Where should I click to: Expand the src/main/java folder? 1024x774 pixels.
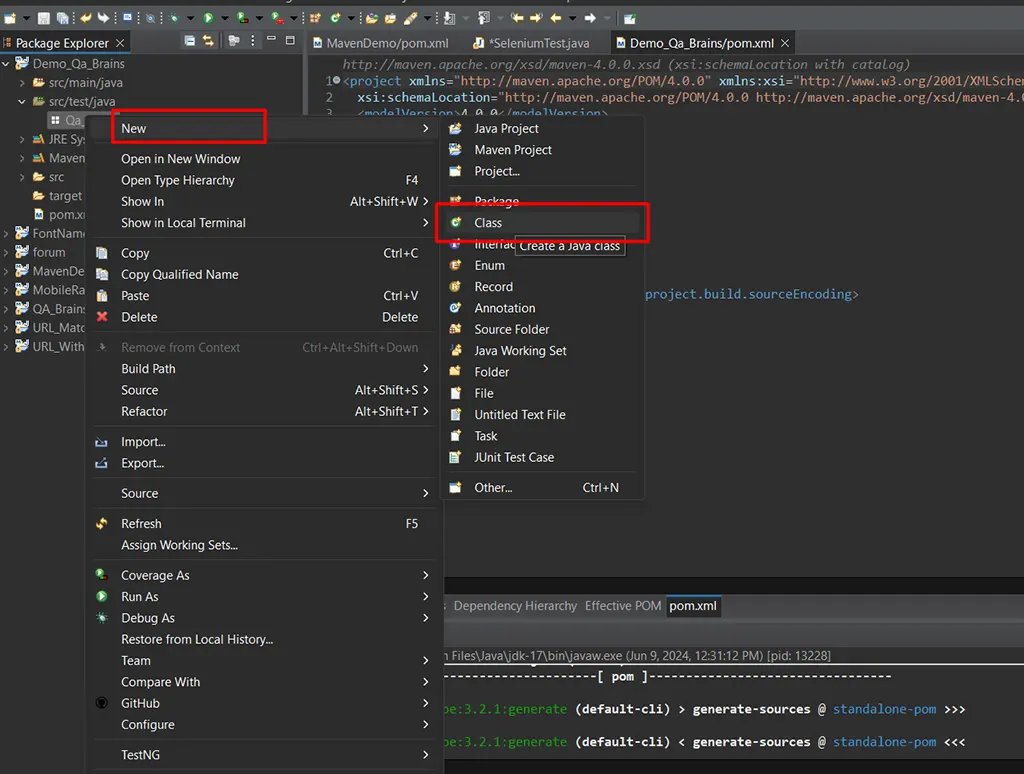click(x=21, y=83)
